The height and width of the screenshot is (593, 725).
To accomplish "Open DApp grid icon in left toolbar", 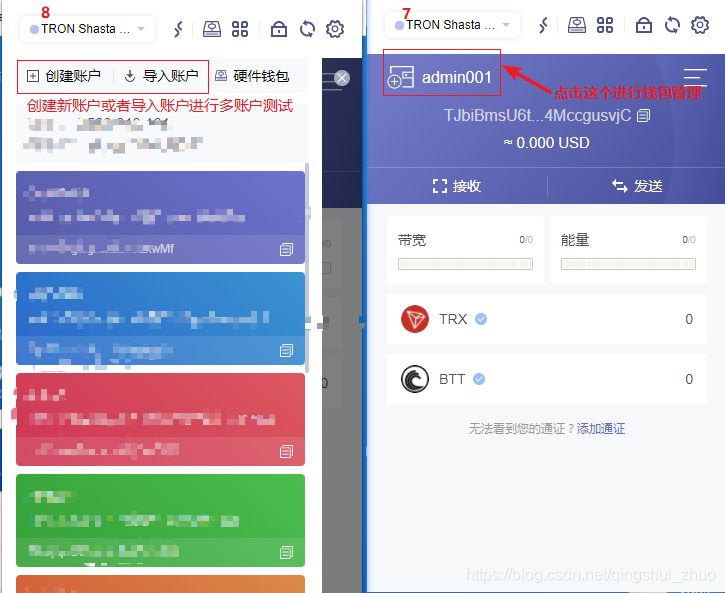I will 240,29.
